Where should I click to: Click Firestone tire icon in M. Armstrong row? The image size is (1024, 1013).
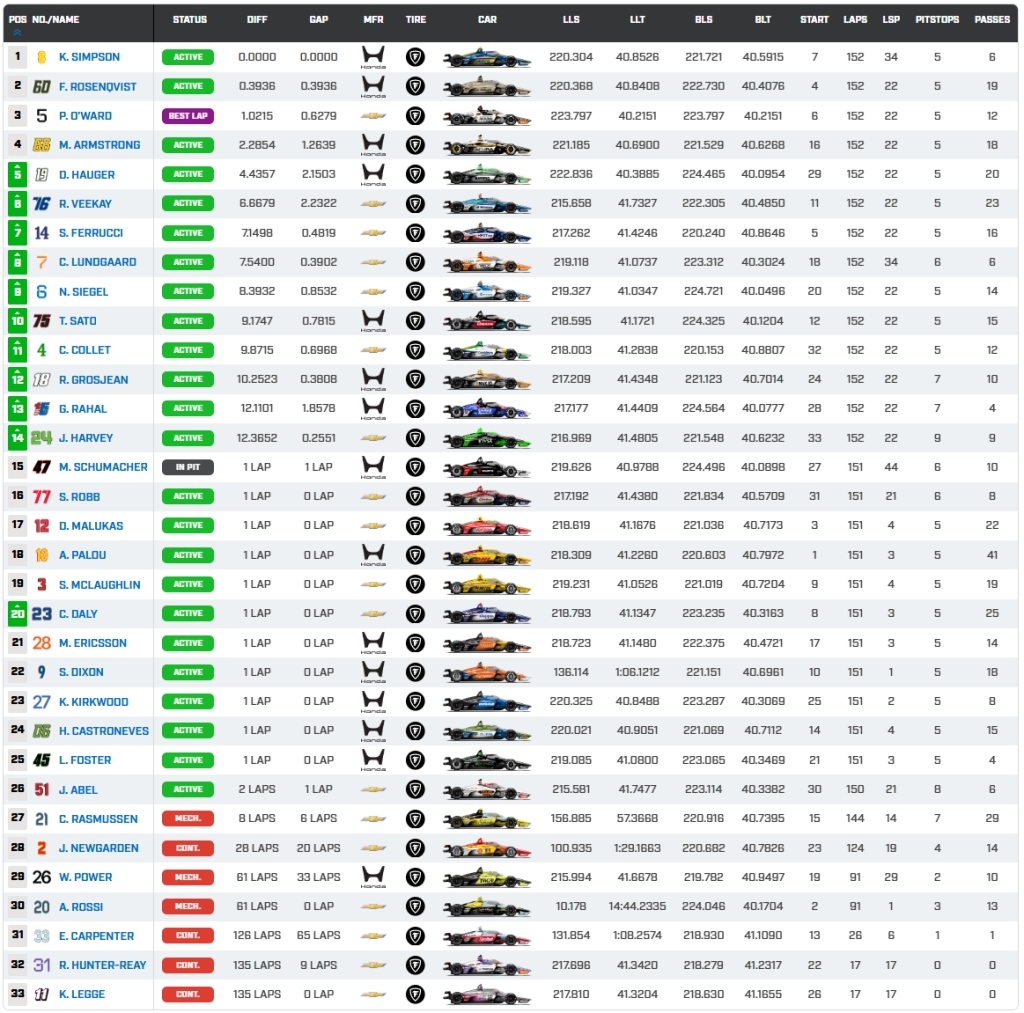point(415,145)
